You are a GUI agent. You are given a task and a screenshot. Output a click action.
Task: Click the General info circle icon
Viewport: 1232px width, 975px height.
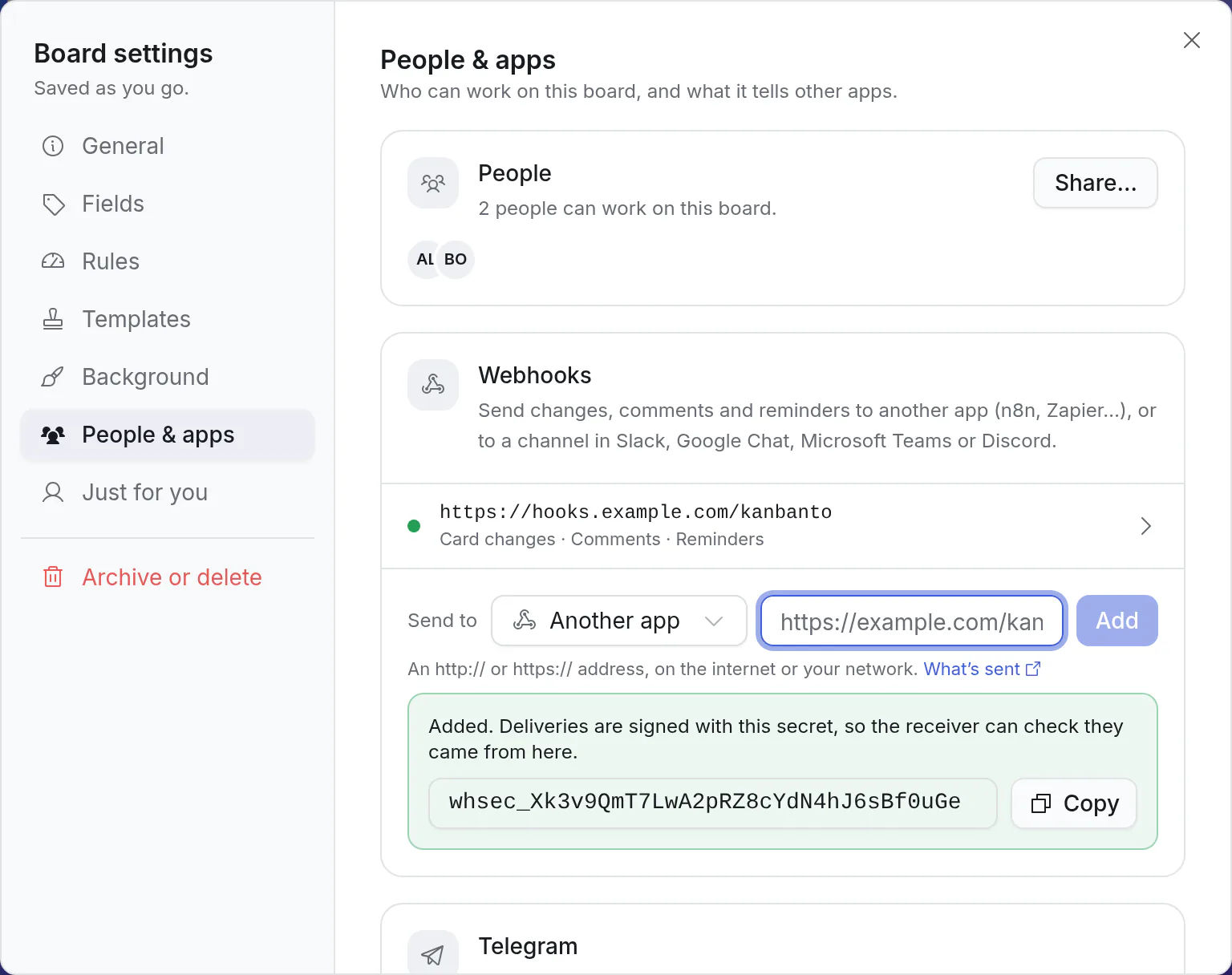(x=53, y=146)
